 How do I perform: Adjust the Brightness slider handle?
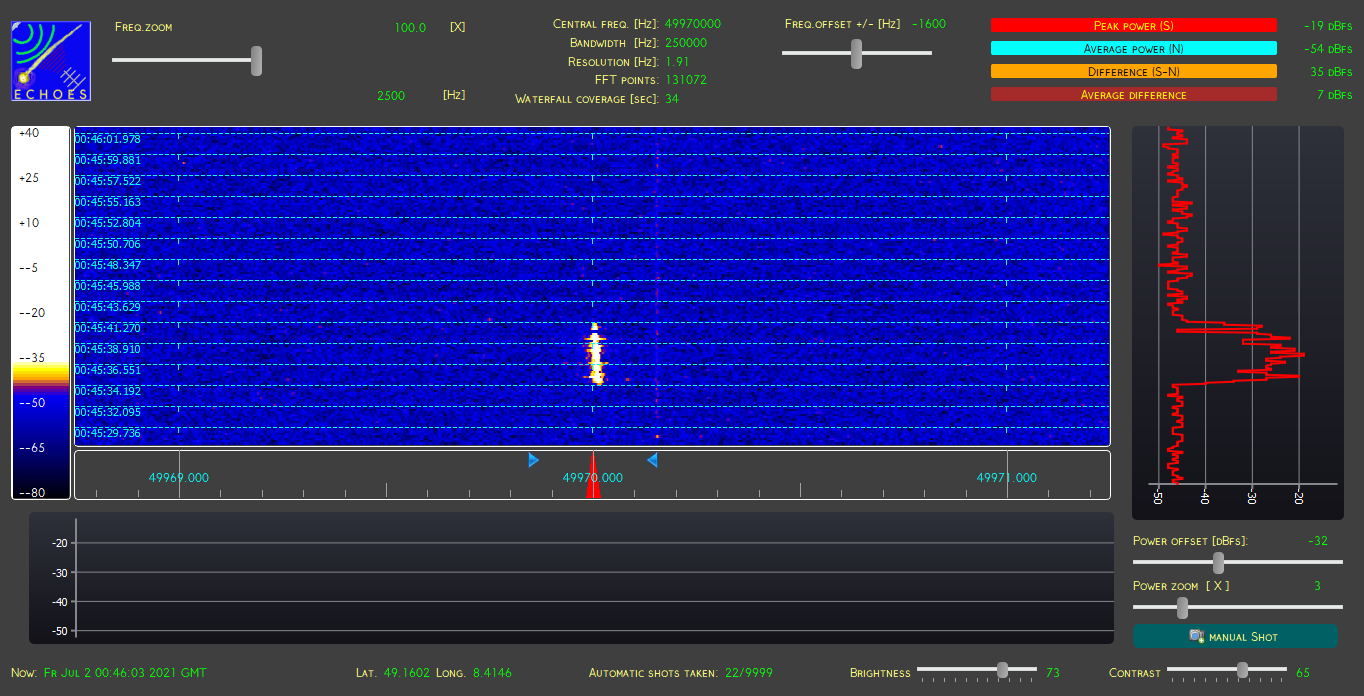click(x=1002, y=670)
